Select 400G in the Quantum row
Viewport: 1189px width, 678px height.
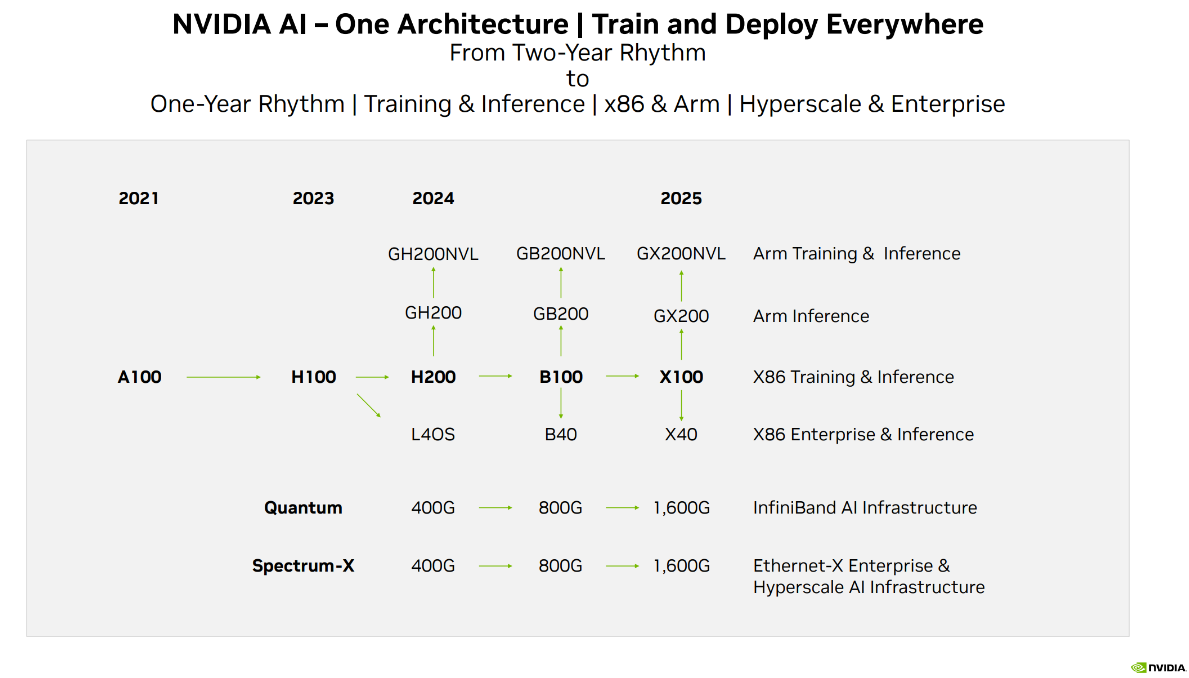pyautogui.click(x=433, y=508)
